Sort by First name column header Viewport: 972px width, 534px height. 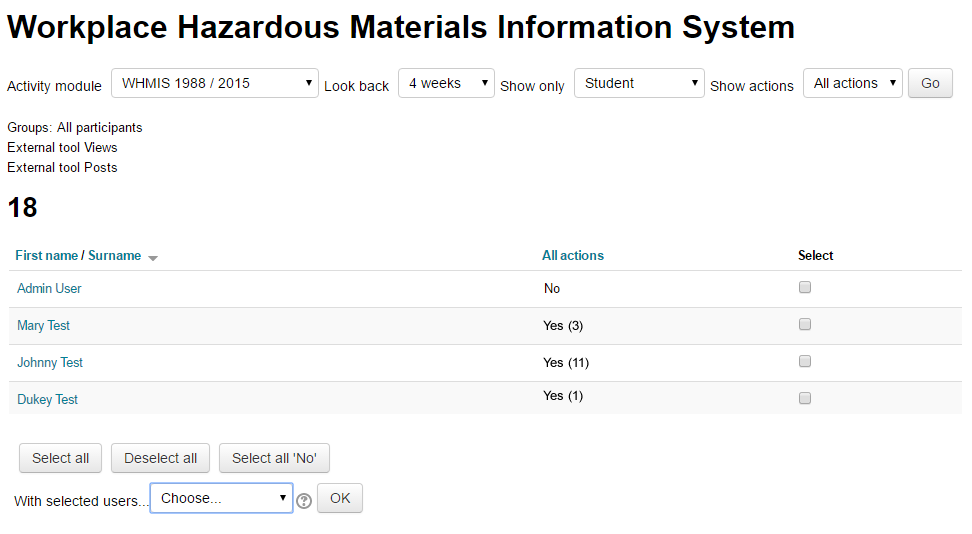45,256
